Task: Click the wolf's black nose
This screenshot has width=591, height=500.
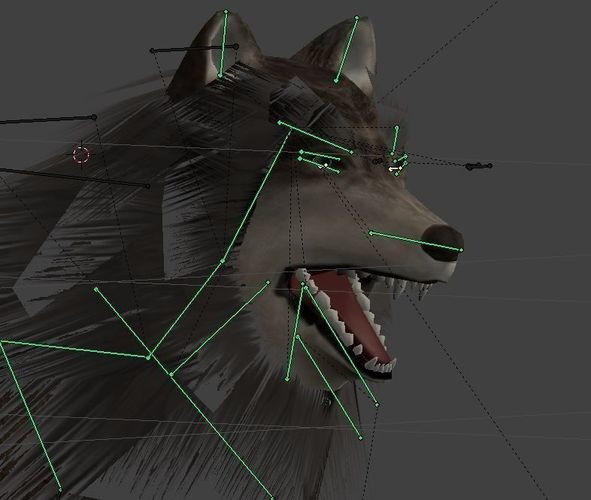Action: (443, 243)
